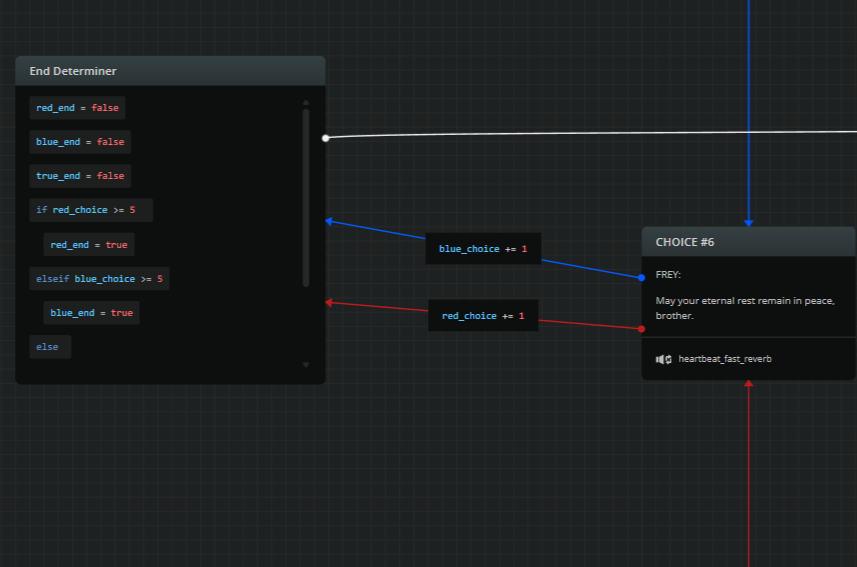Click the blue arrowhead atop CHOICE #6
The width and height of the screenshot is (857, 567).
coord(748,222)
